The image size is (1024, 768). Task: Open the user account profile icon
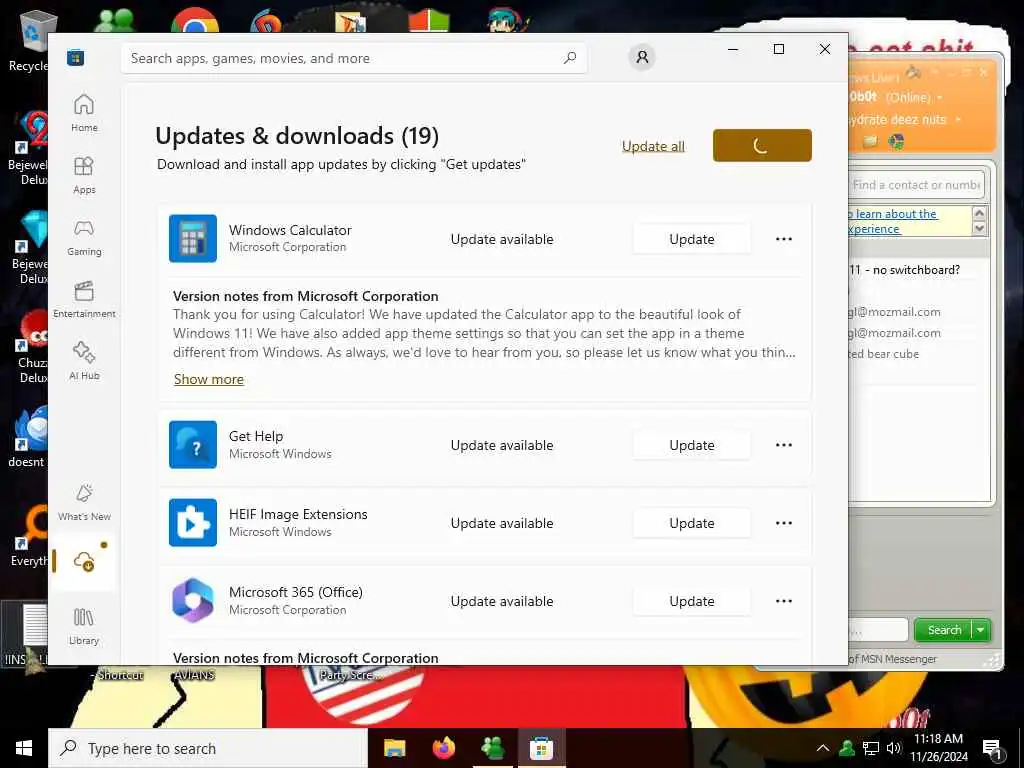(642, 57)
